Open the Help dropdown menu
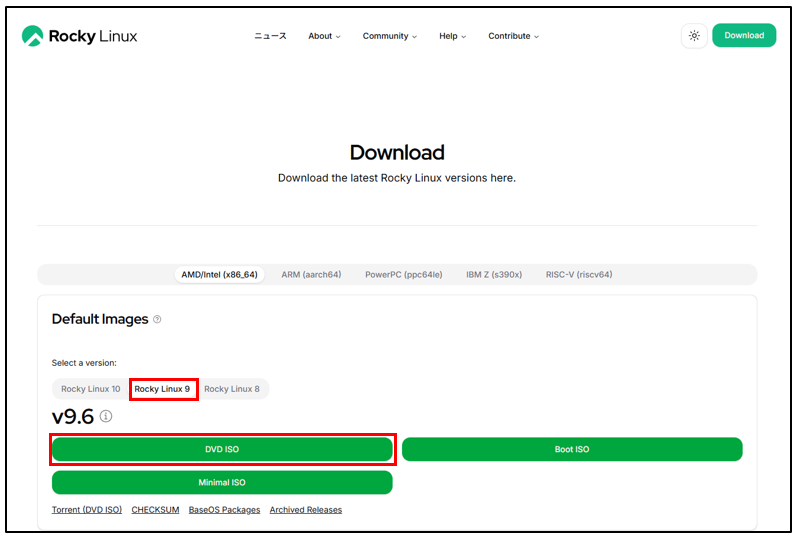The width and height of the screenshot is (795, 538). tap(453, 36)
